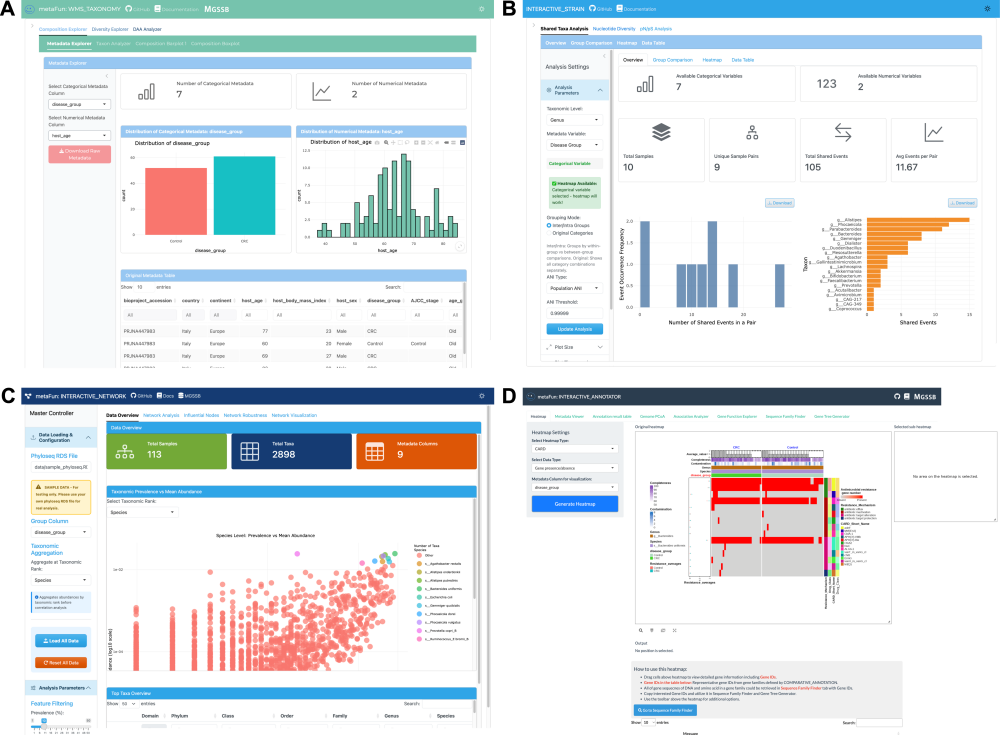Click network icon on Unique Sample Pairs card
The height and width of the screenshot is (735, 1000).
pyautogui.click(x=753, y=133)
